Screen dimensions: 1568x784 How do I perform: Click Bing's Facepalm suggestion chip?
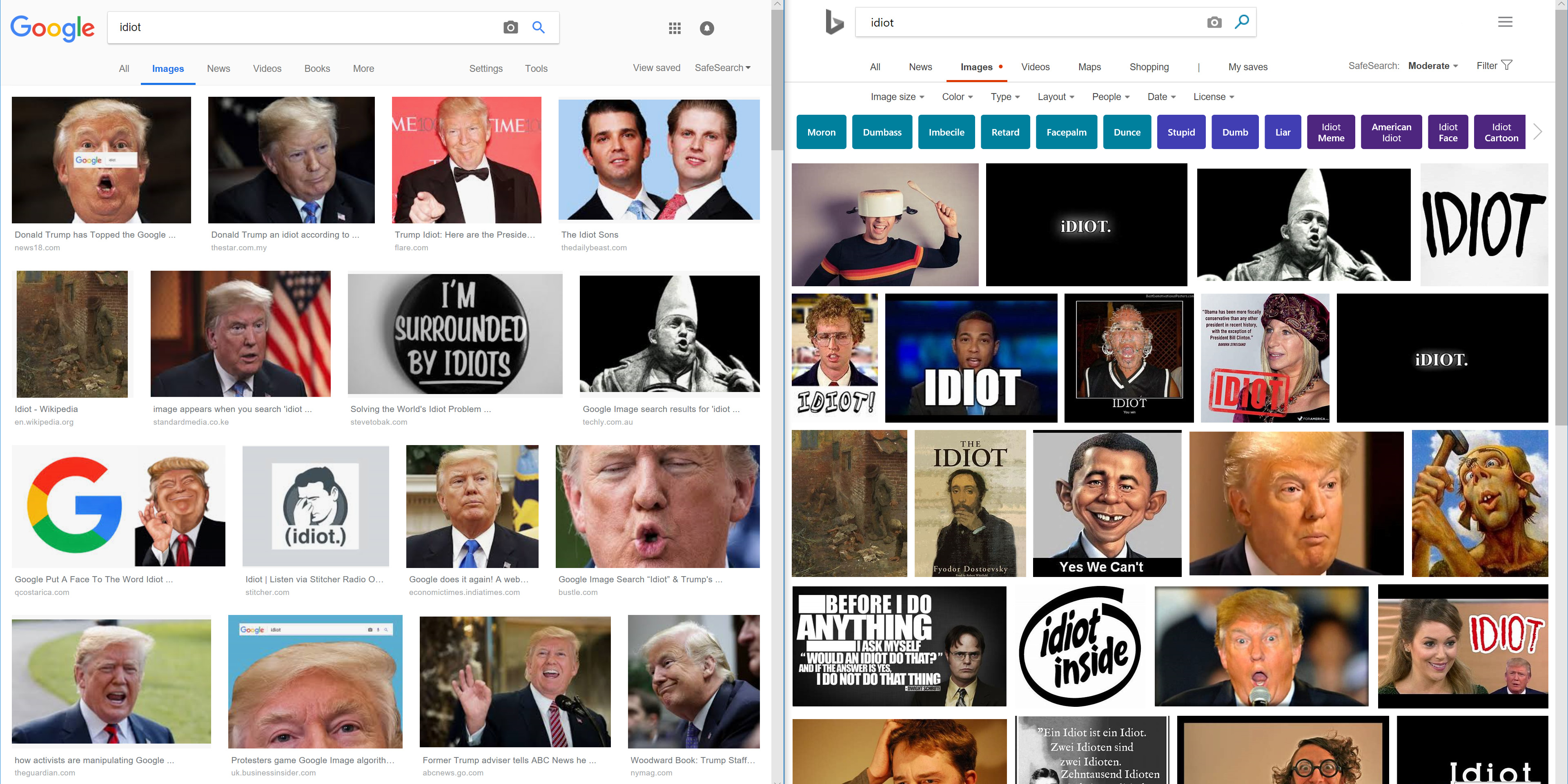tap(1066, 132)
